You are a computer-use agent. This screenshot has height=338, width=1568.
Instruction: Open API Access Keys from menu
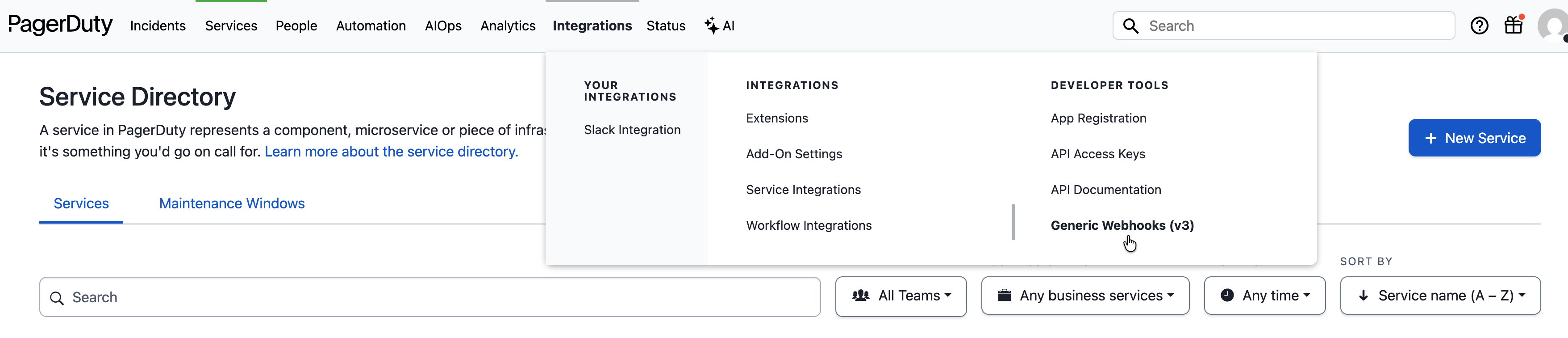[x=1097, y=154]
